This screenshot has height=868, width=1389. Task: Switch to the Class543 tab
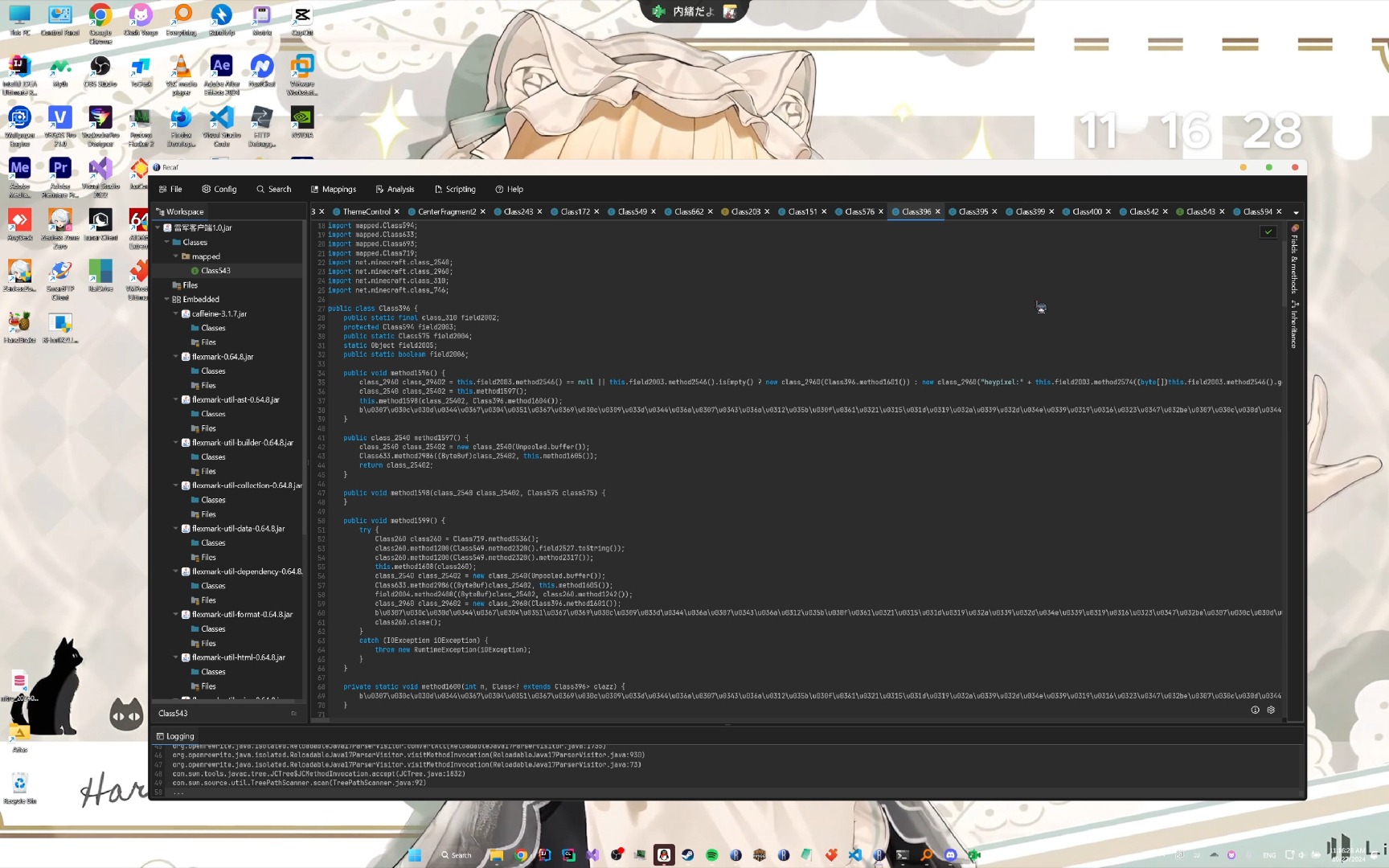pyautogui.click(x=1200, y=211)
